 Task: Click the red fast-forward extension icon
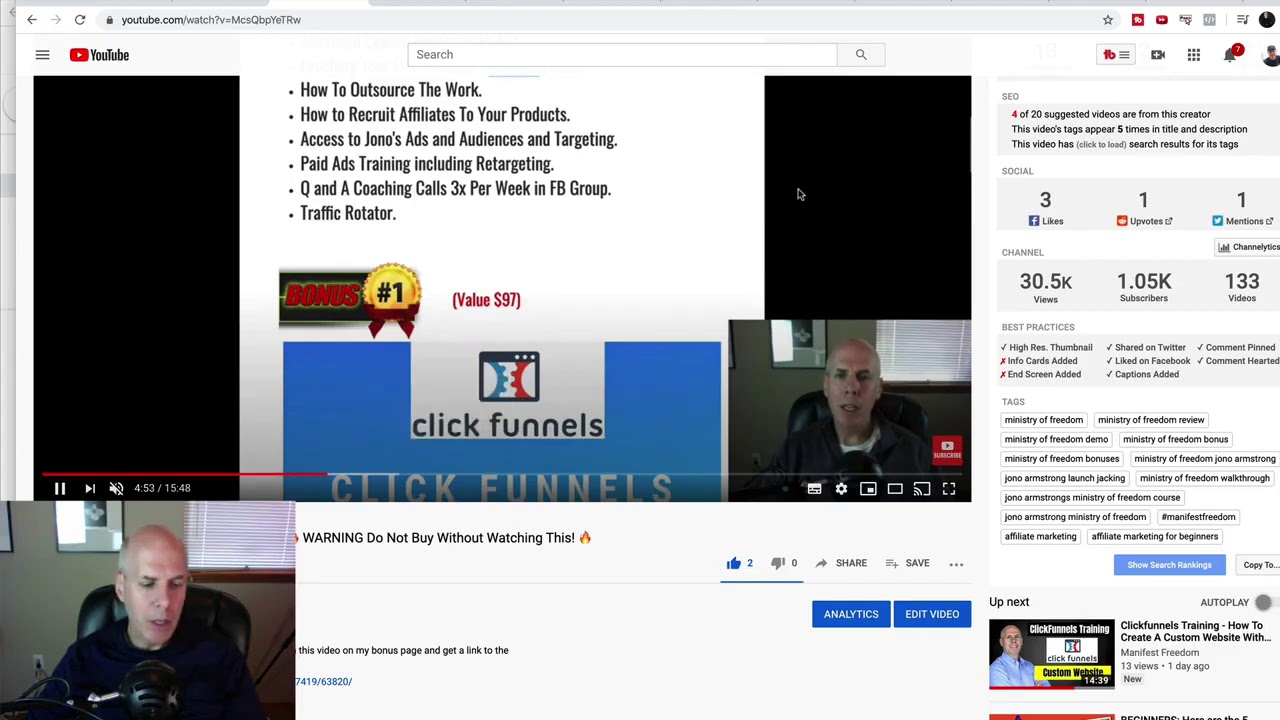pyautogui.click(x=1161, y=19)
